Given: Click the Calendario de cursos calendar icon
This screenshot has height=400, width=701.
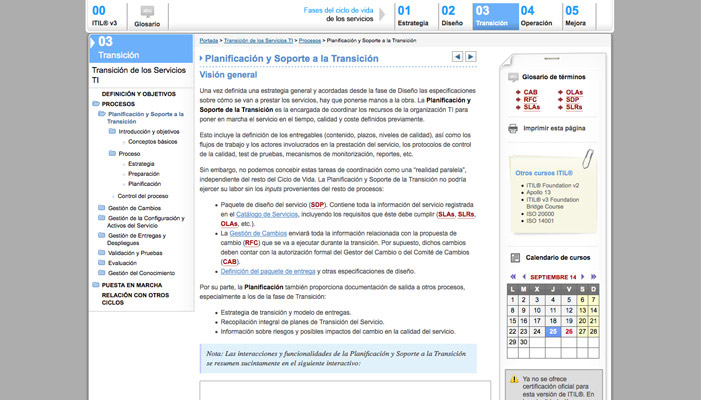Looking at the screenshot, I should tap(515, 258).
